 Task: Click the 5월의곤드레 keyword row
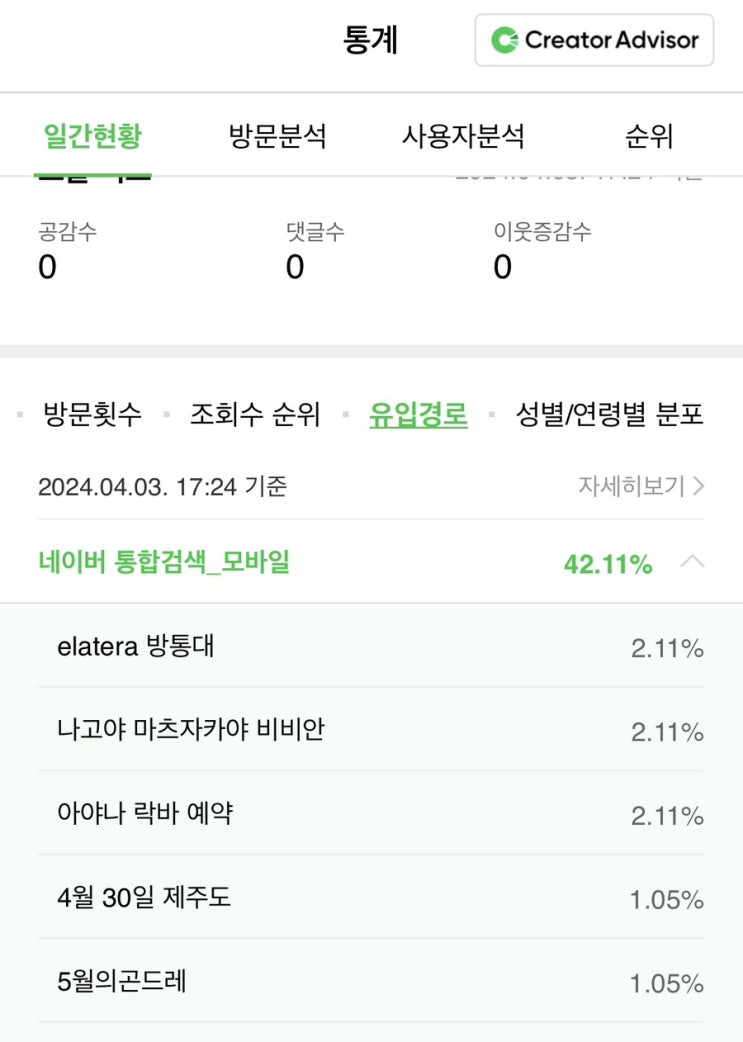coord(122,982)
